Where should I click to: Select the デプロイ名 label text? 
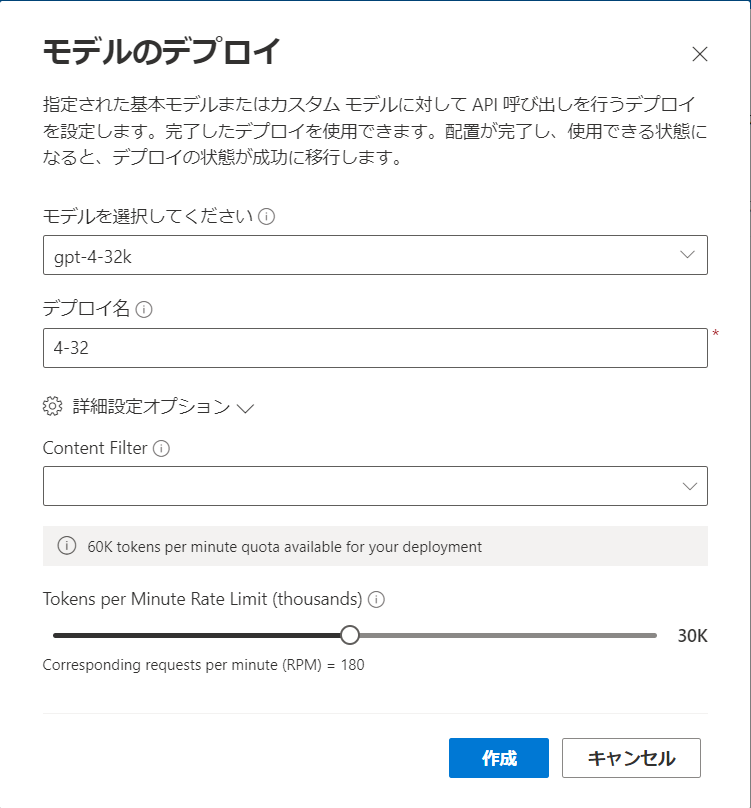pos(85,309)
